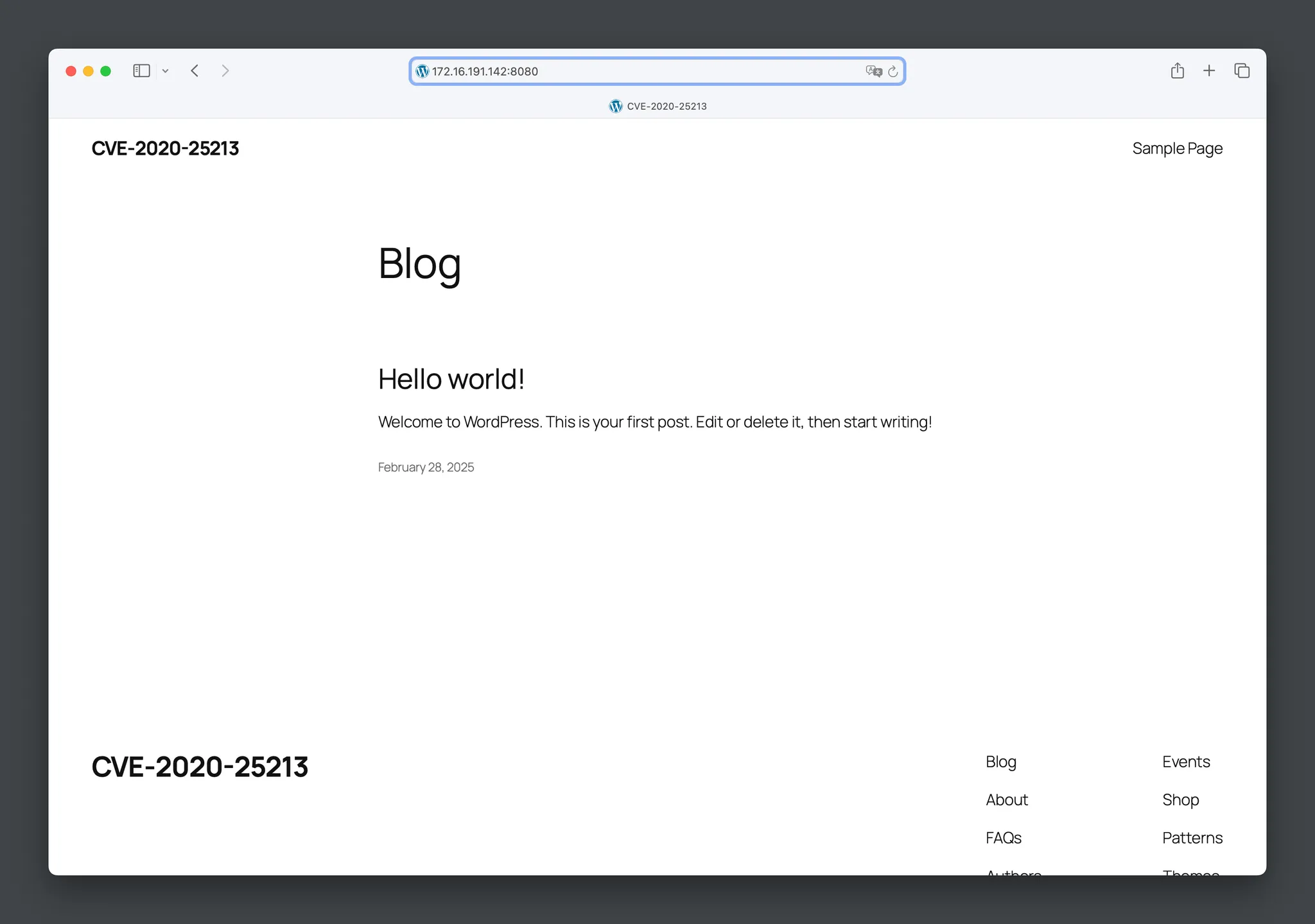Click the February 28, 2025 post date
1315x924 pixels.
[x=426, y=467]
